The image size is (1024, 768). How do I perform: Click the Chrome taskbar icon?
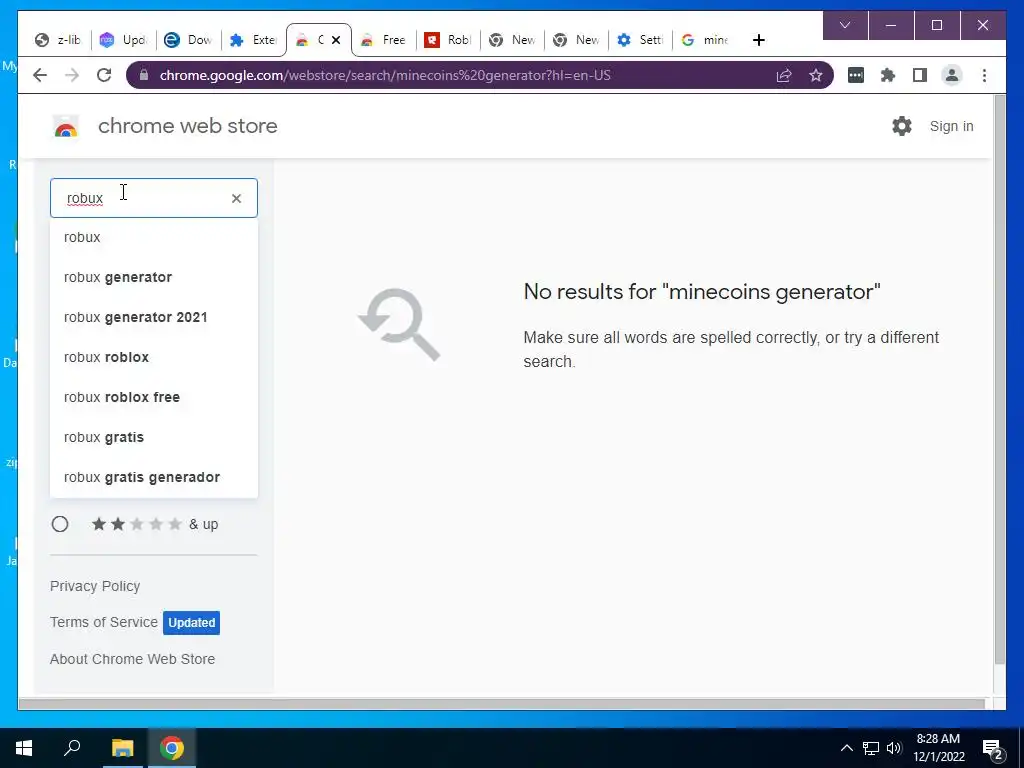pyautogui.click(x=172, y=748)
